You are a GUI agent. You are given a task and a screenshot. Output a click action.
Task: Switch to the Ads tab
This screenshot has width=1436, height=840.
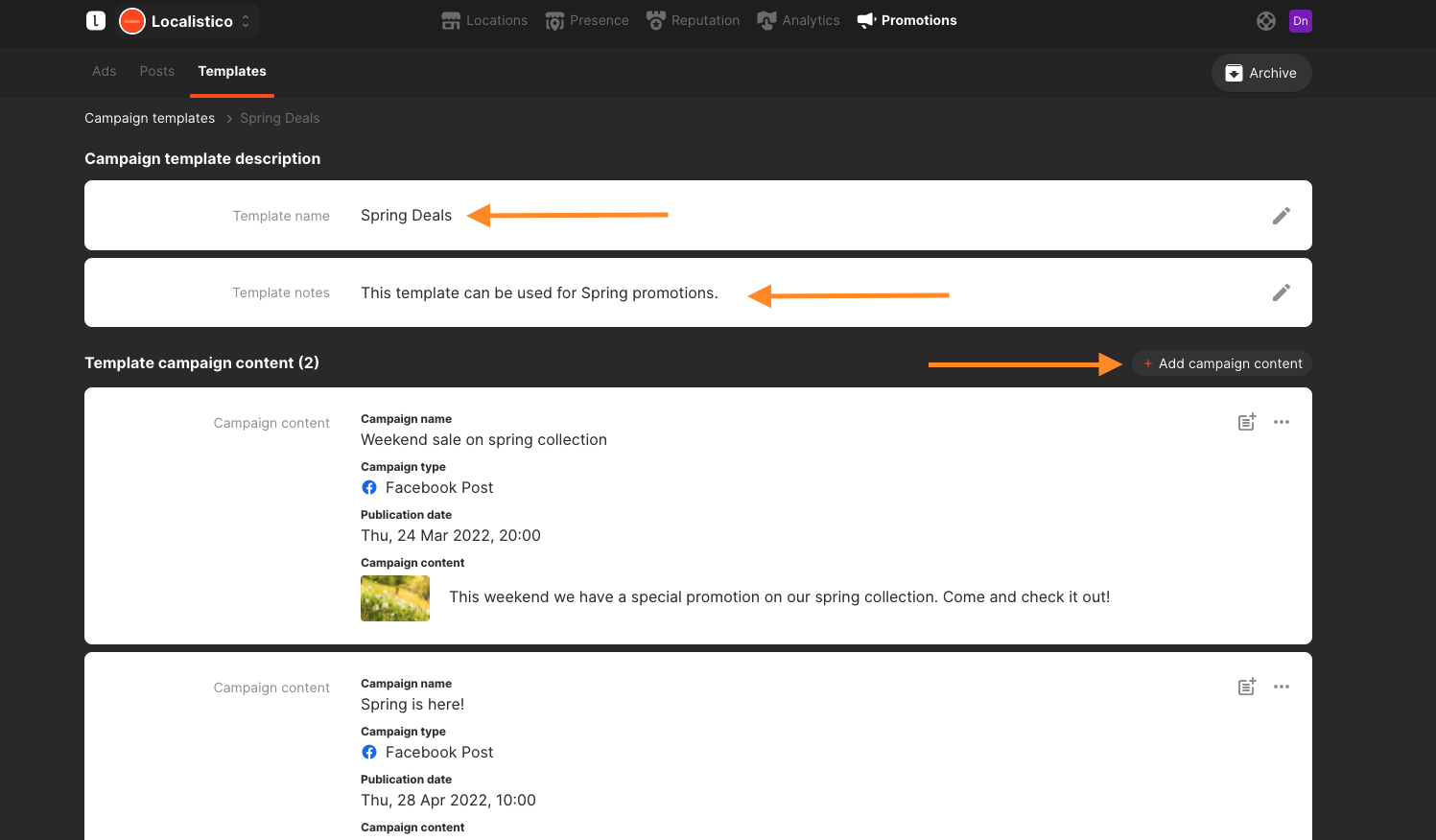pyautogui.click(x=105, y=71)
